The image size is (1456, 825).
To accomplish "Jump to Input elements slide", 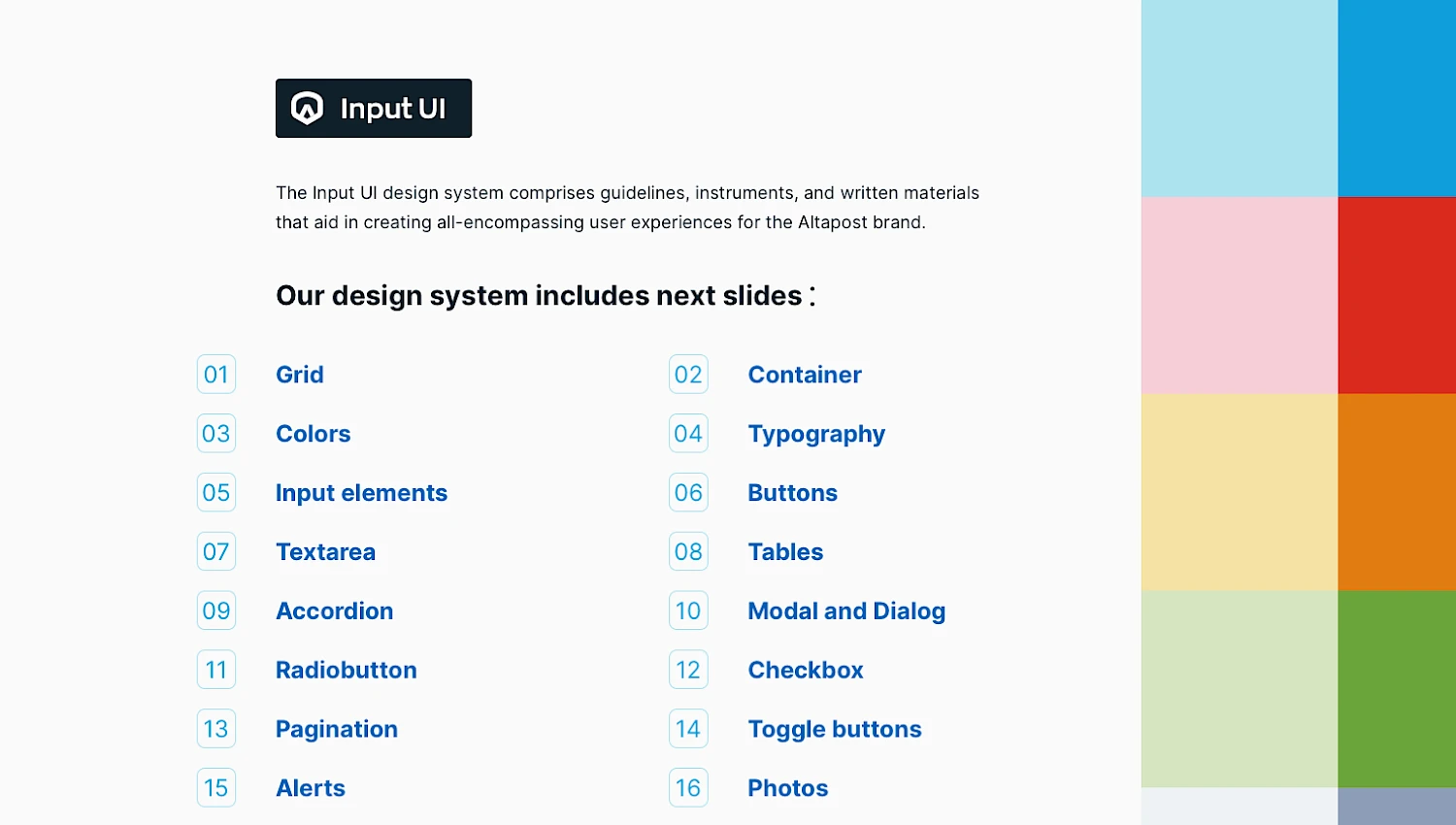I will pos(361,493).
